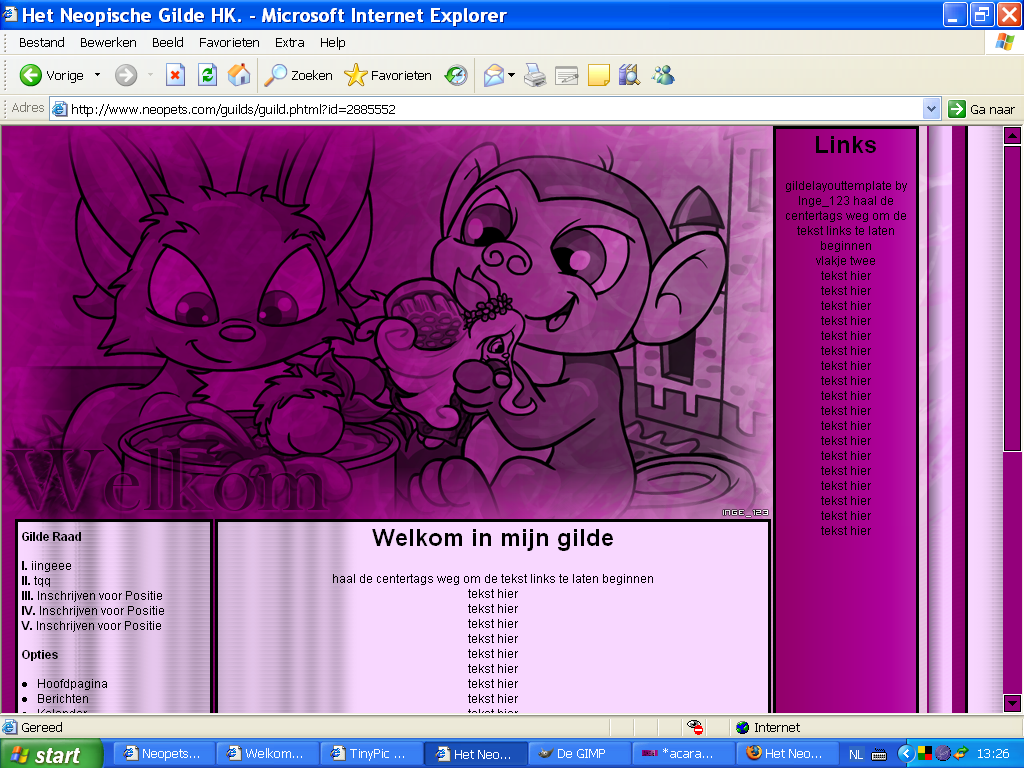Click the blocked popup status bar icon
Image resolution: width=1024 pixels, height=768 pixels.
[x=695, y=727]
